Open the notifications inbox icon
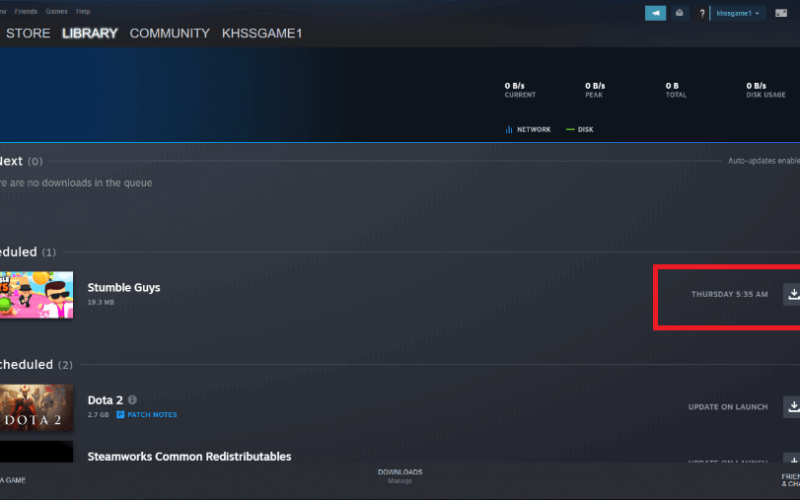Screen dimensions: 800x500 point(679,13)
